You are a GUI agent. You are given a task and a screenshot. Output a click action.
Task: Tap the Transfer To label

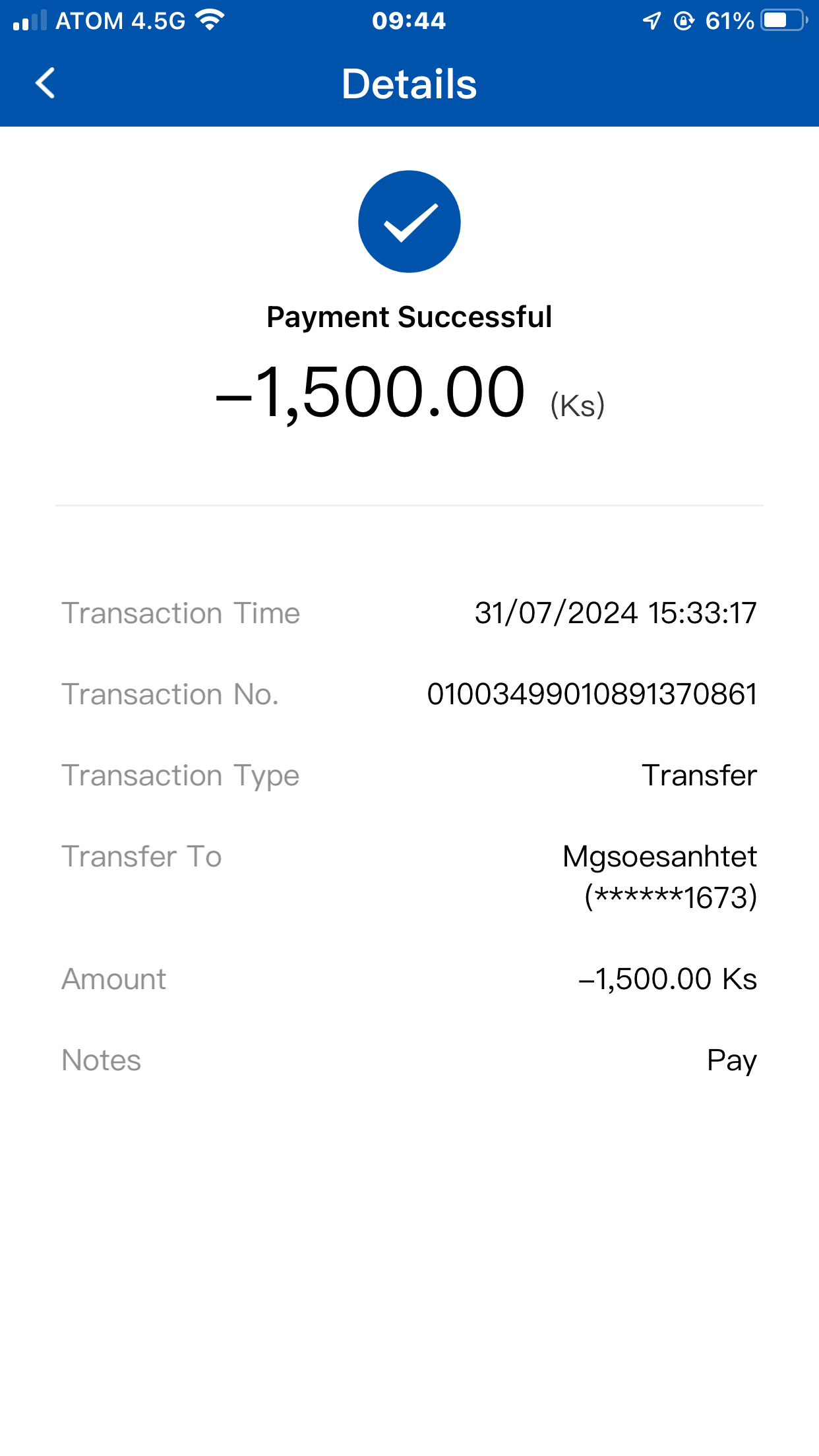142,857
